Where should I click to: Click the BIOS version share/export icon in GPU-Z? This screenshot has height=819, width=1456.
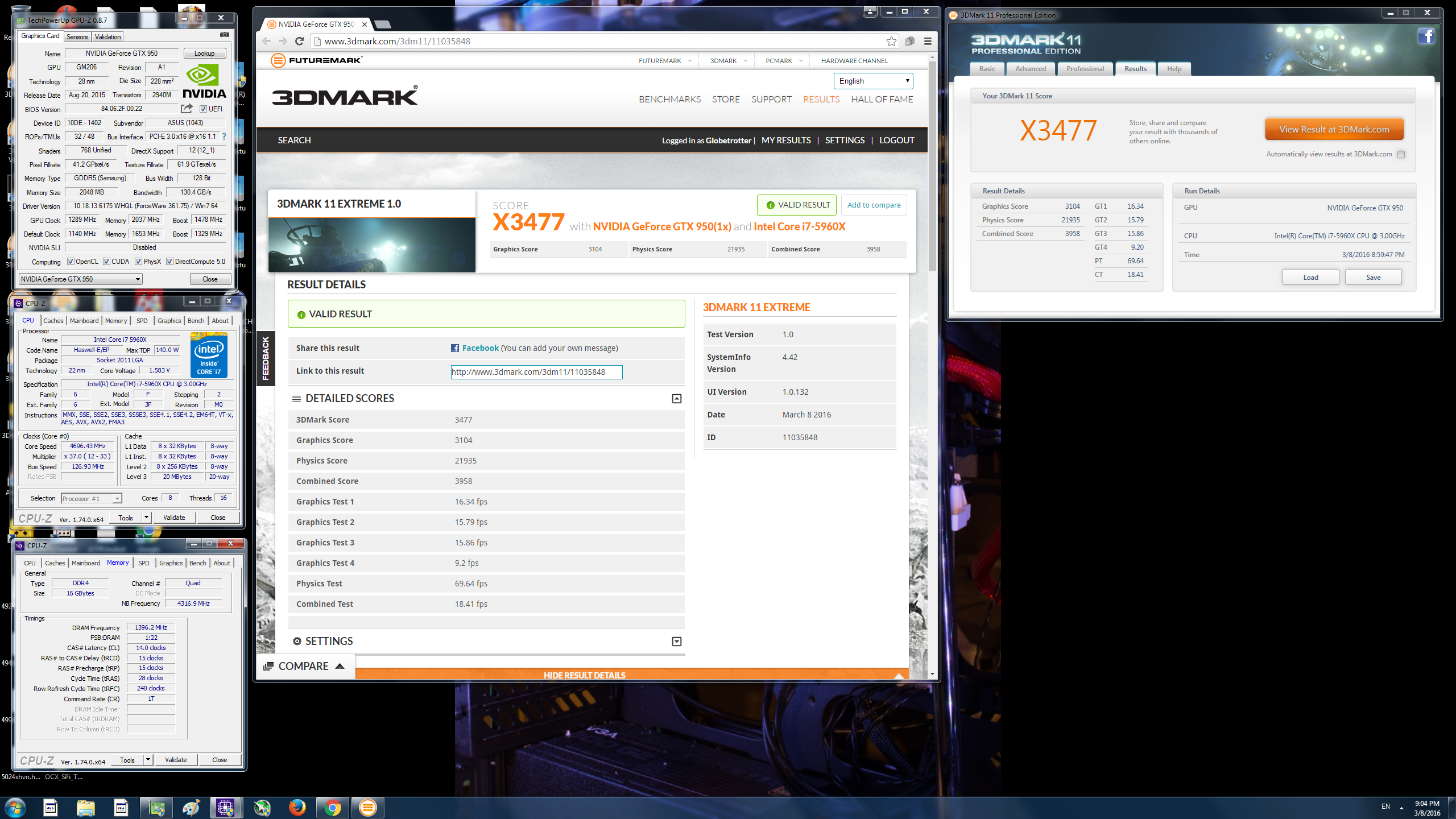point(187,109)
